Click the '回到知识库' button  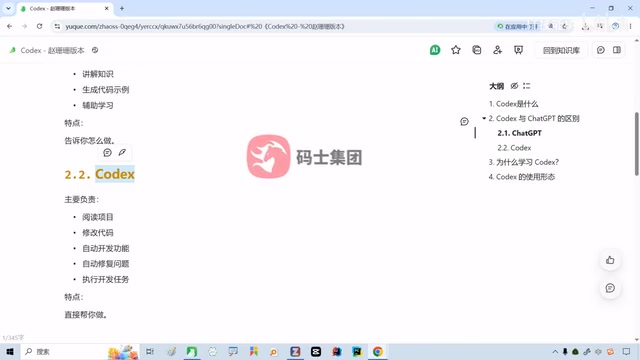tap(561, 50)
